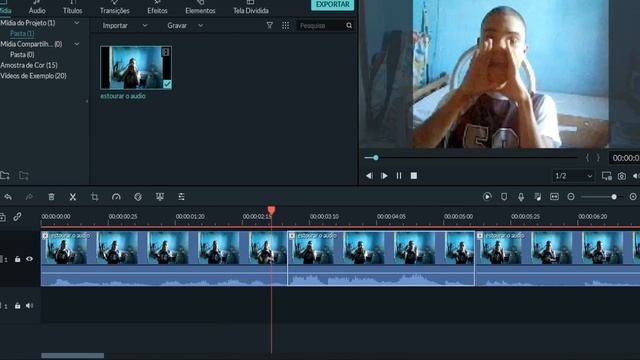Click the search magnifier icon

coord(349,25)
